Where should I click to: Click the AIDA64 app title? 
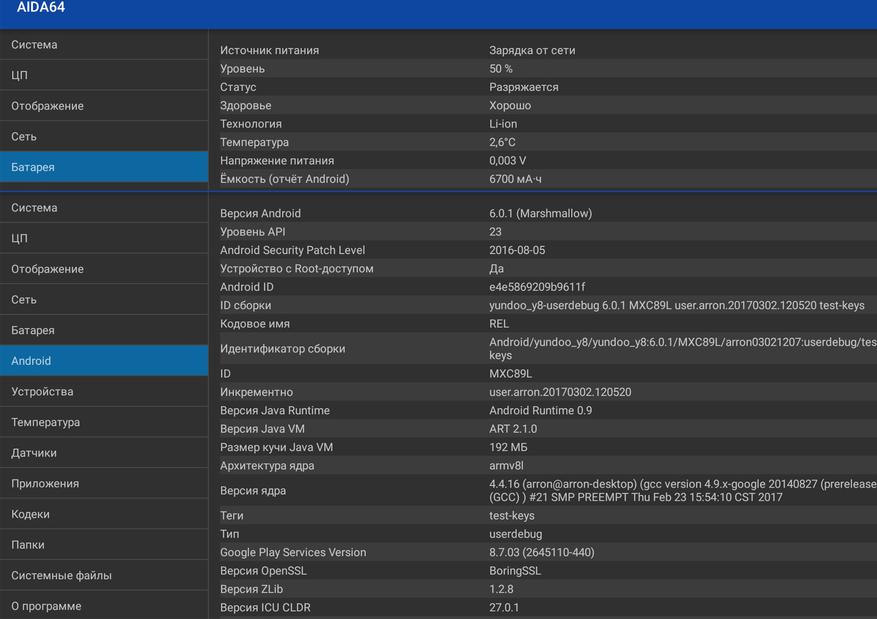pyautogui.click(x=41, y=7)
